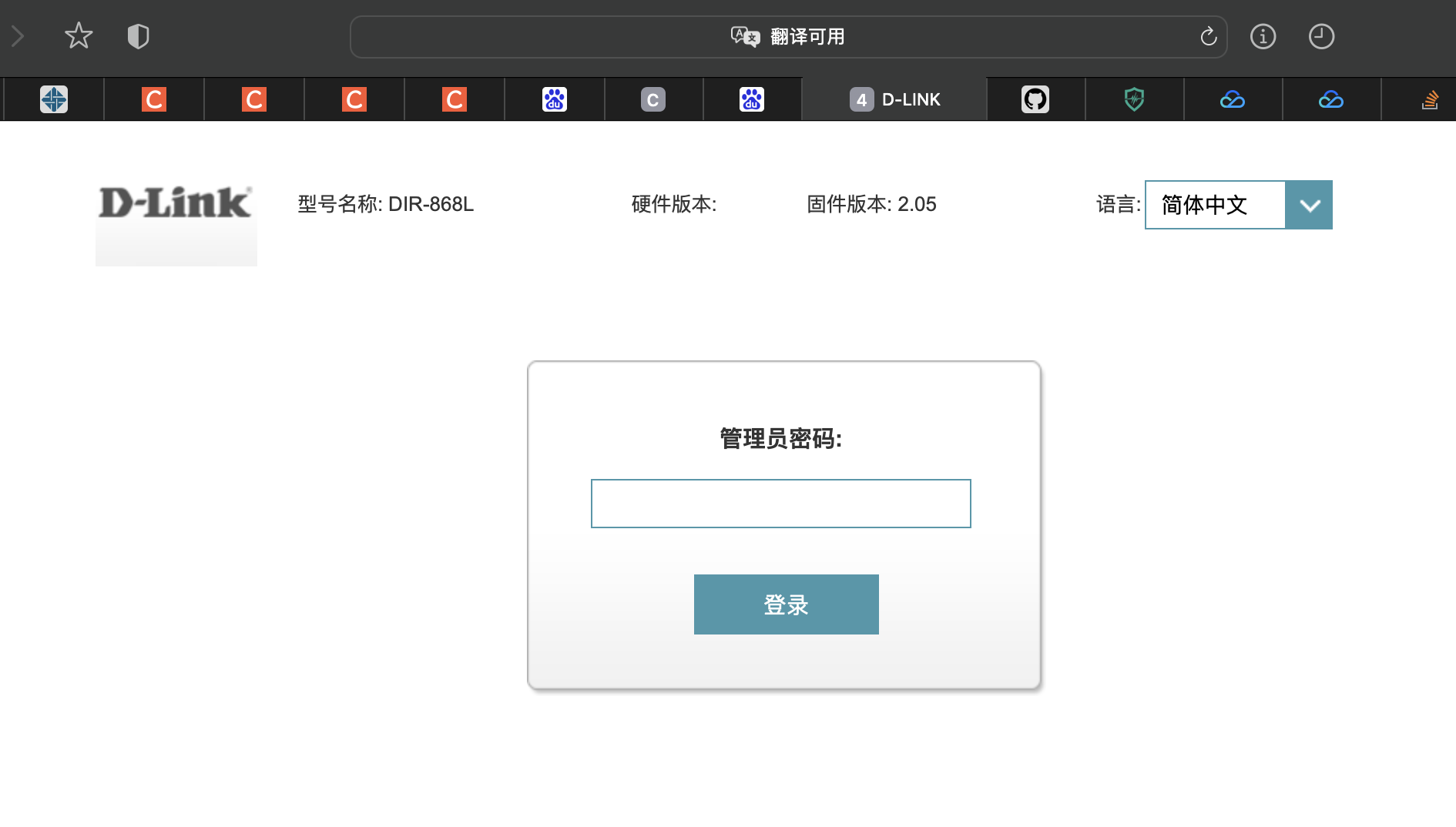Click the 登录 login button

point(786,604)
